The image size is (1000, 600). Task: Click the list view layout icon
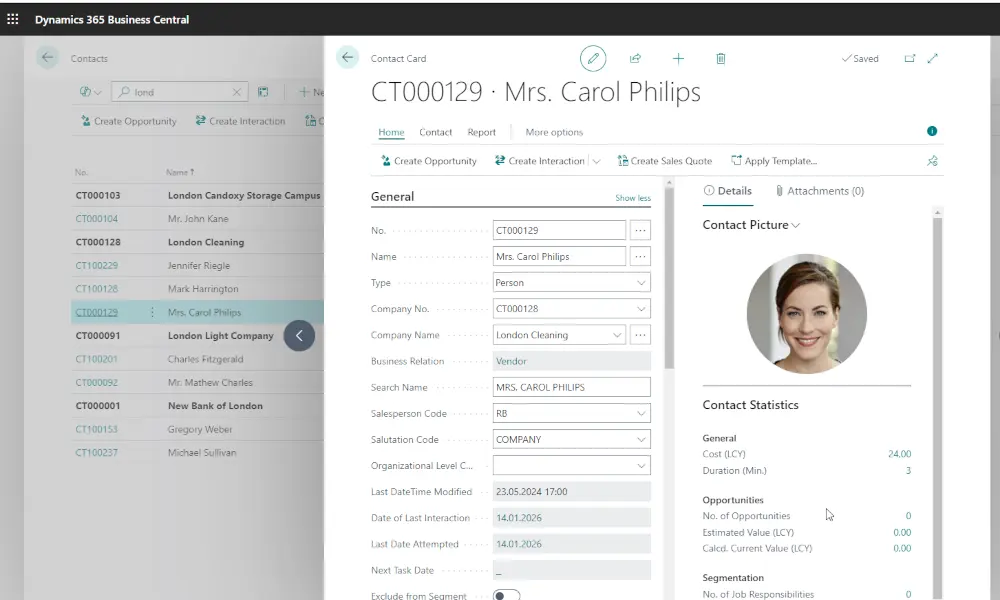coord(263,92)
